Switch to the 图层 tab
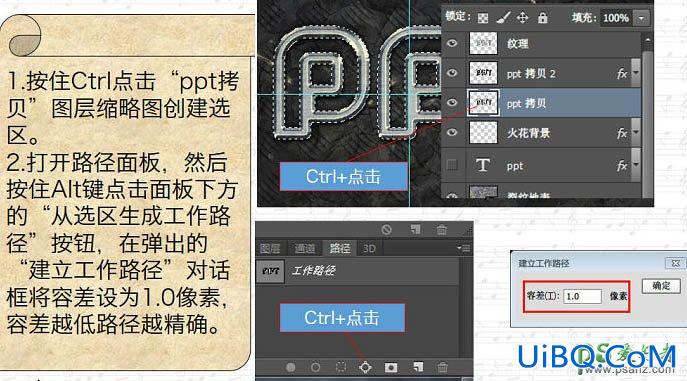This screenshot has height=381, width=687. pyautogui.click(x=270, y=248)
